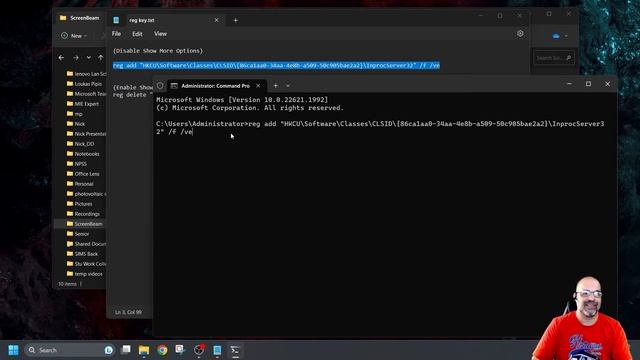640x360 pixels.
Task: Click the Terminal admin shield icon
Action: (x=160, y=86)
